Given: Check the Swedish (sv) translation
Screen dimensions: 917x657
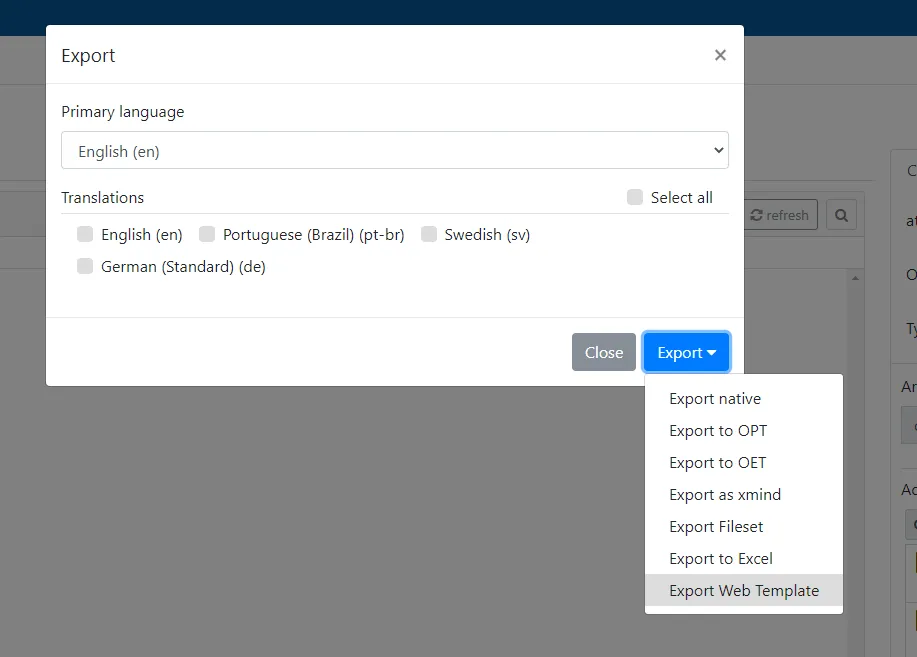Looking at the screenshot, I should tap(429, 234).
